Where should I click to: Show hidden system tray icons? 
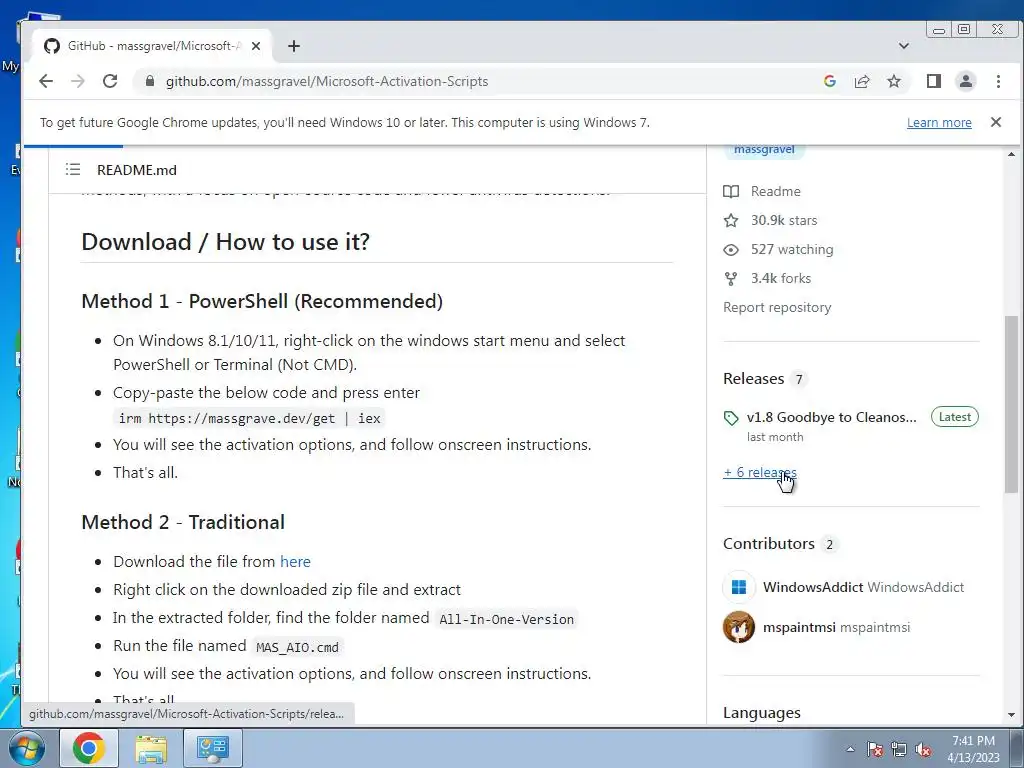point(850,749)
